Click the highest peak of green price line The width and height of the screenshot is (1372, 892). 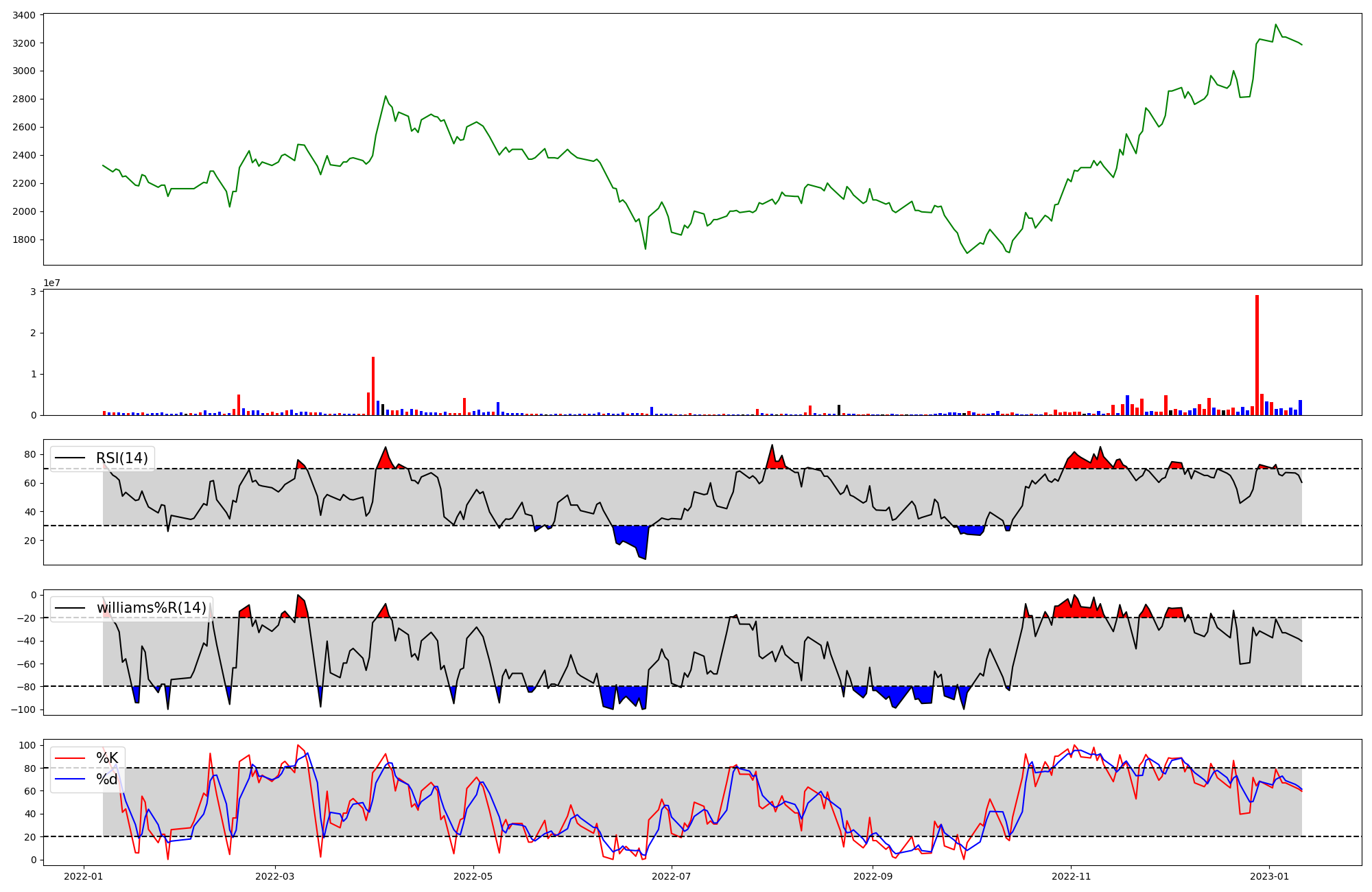pos(1276,25)
